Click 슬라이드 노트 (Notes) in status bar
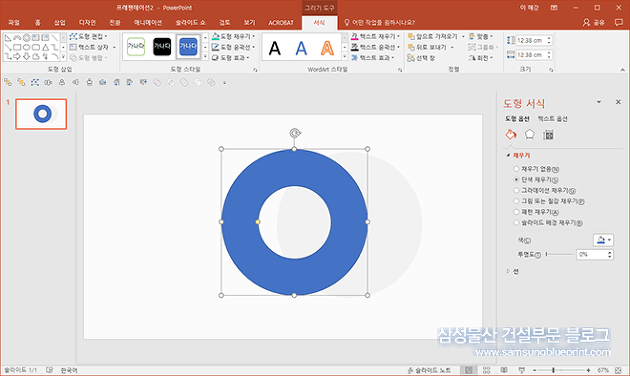The image size is (630, 376). pyautogui.click(x=429, y=370)
